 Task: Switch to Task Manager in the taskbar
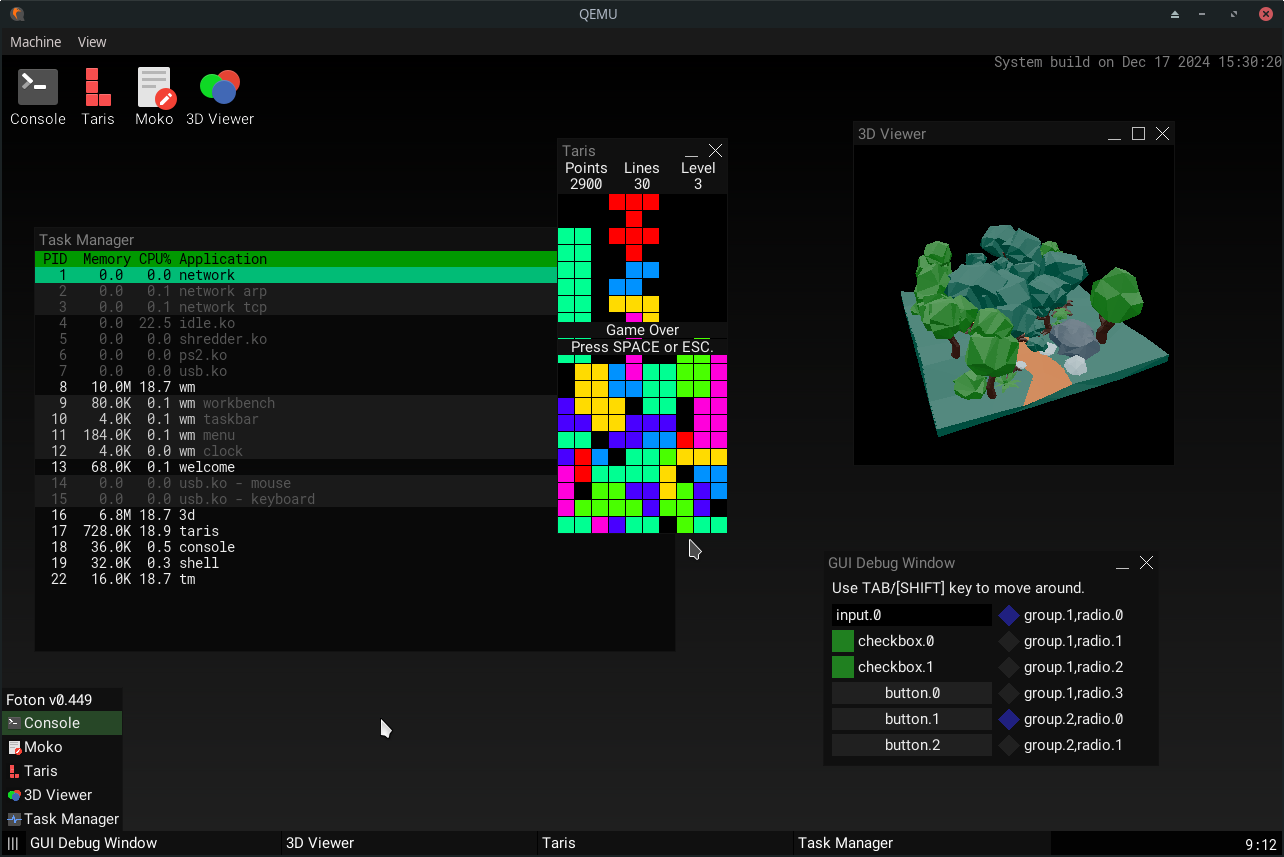click(x=922, y=844)
